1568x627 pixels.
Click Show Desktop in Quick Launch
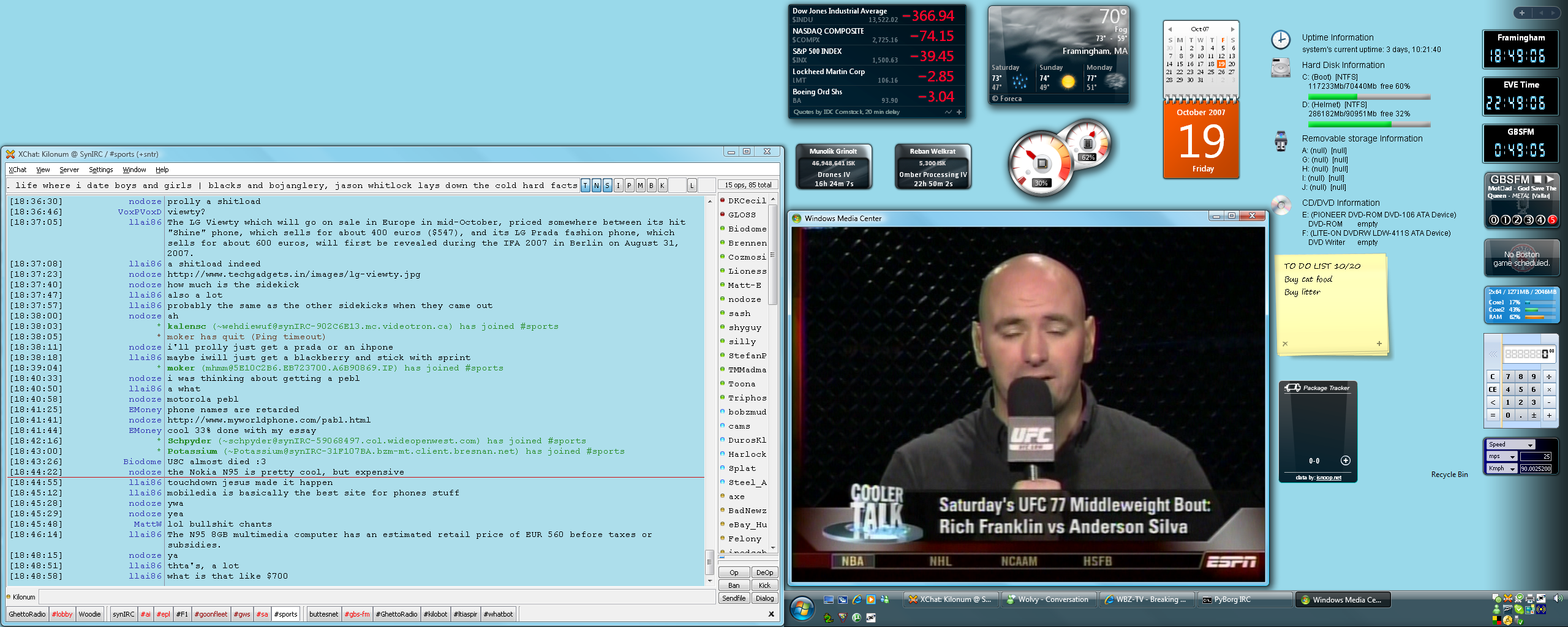pyautogui.click(x=828, y=599)
